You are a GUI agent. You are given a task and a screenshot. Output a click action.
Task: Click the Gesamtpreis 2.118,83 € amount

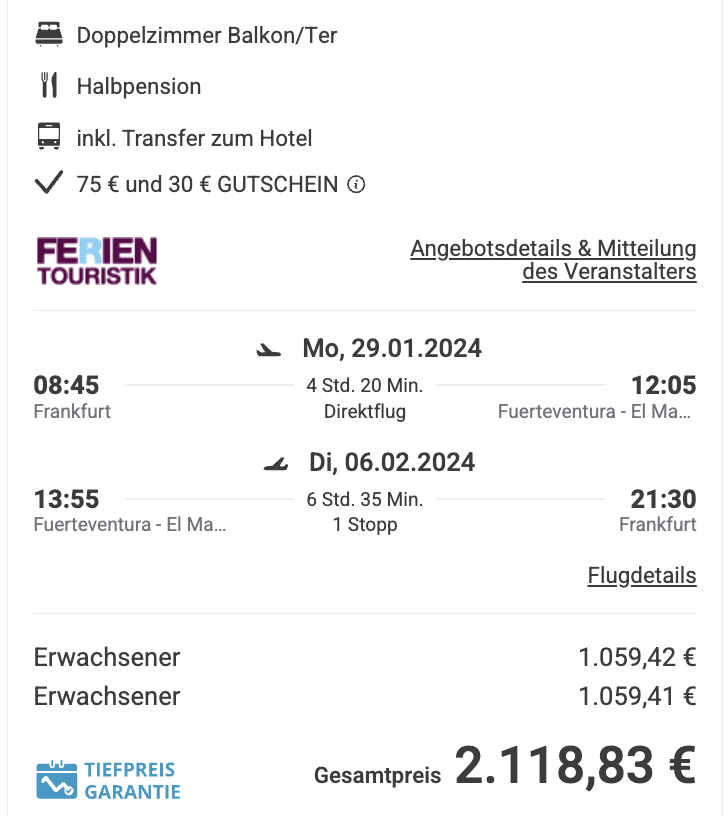(x=575, y=765)
